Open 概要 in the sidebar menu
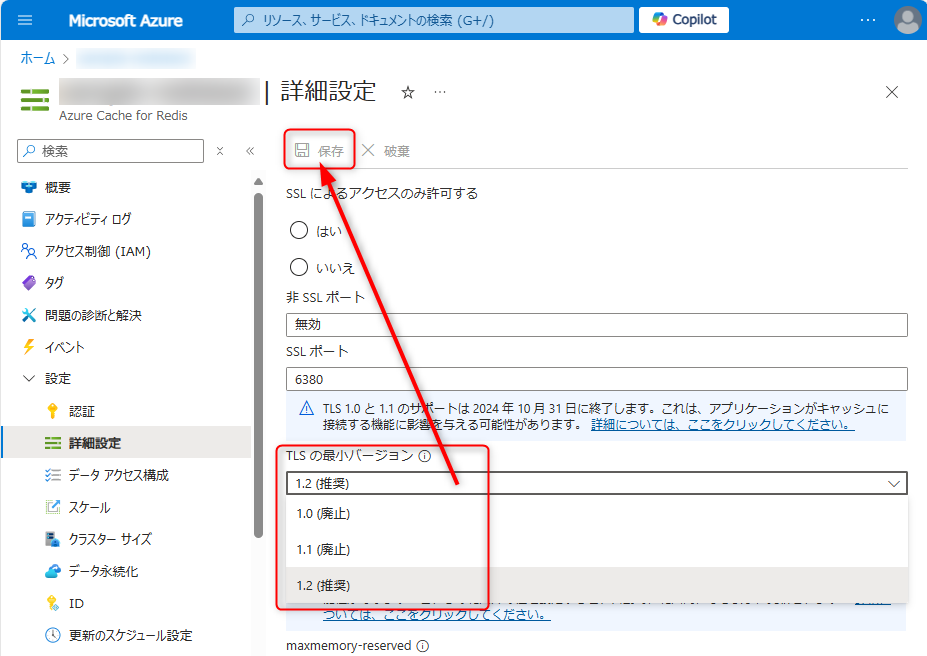Image resolution: width=927 pixels, height=656 pixels. [x=58, y=187]
